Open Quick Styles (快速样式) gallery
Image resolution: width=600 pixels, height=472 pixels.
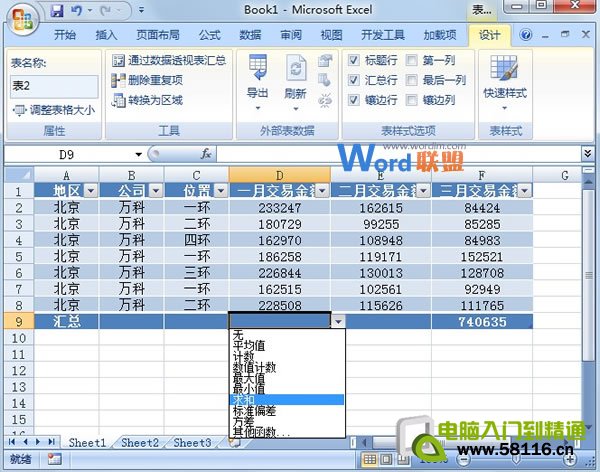pyautogui.click(x=504, y=82)
